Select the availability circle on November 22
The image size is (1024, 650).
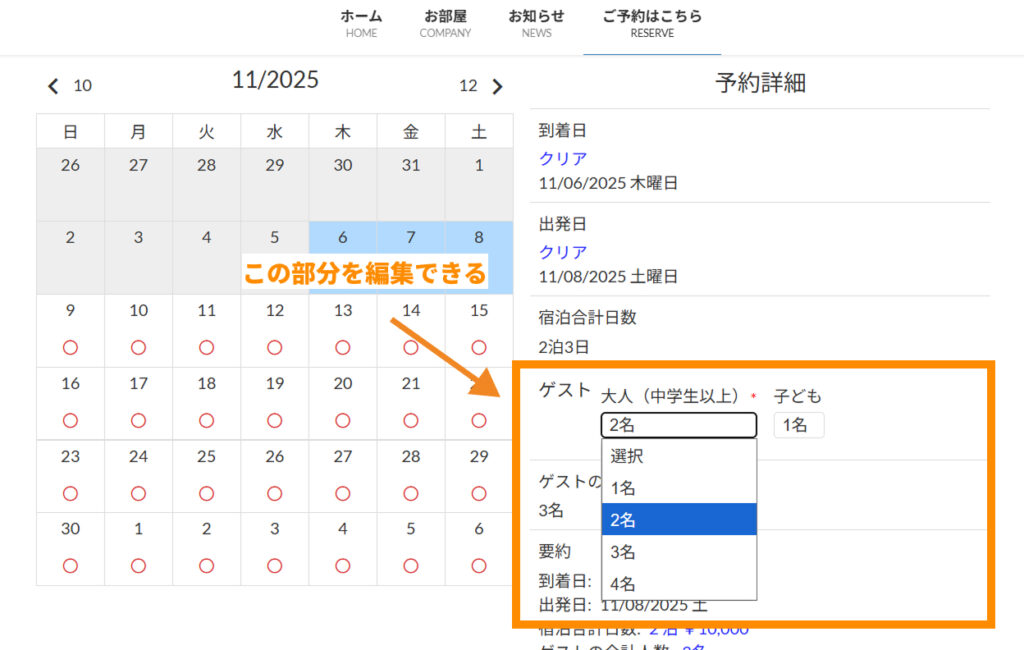coord(479,420)
